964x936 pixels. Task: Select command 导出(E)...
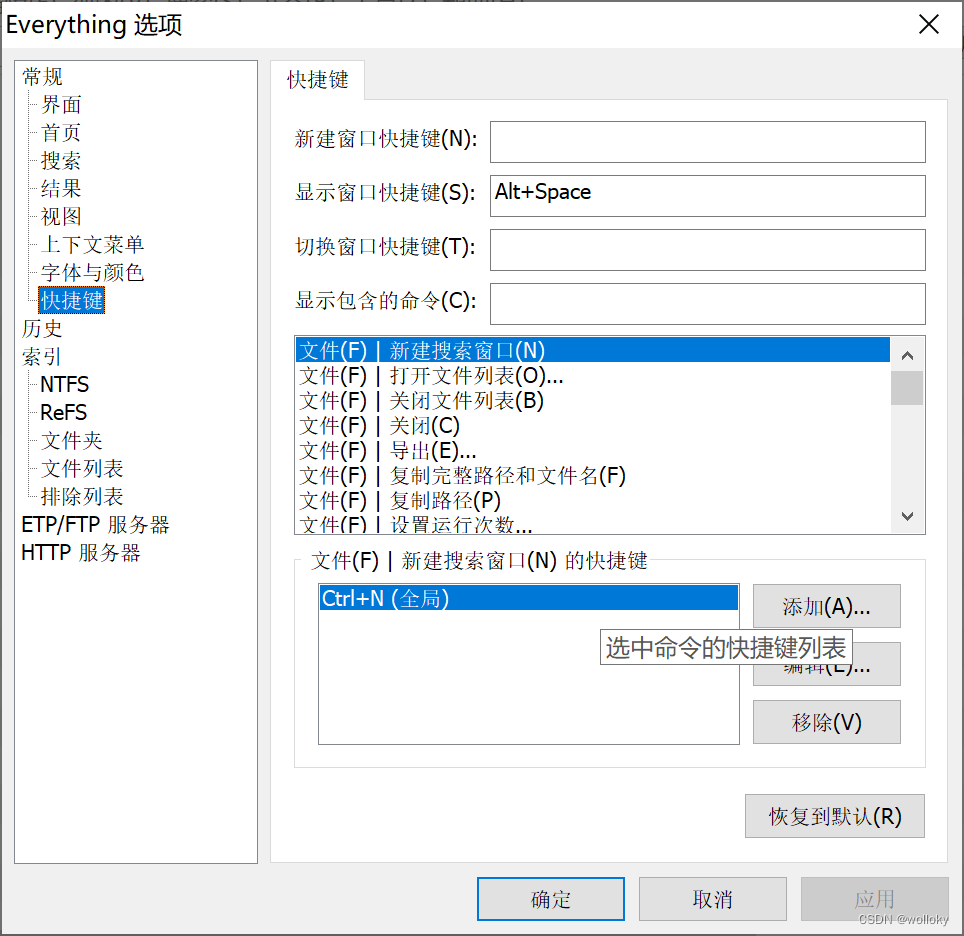click(593, 451)
